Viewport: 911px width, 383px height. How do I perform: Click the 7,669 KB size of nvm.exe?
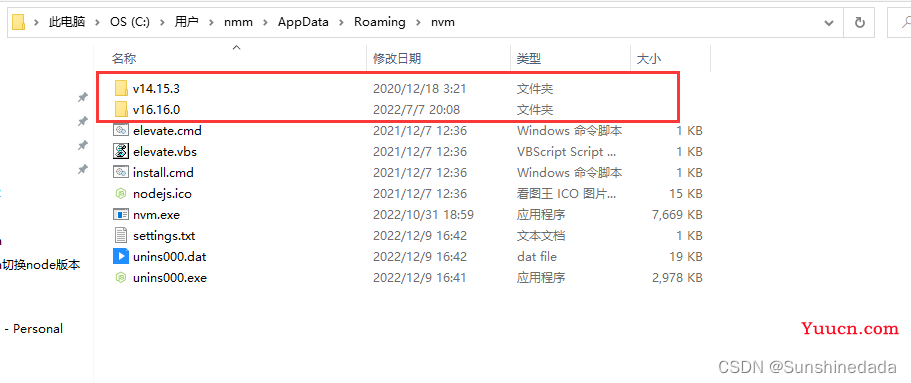point(677,214)
